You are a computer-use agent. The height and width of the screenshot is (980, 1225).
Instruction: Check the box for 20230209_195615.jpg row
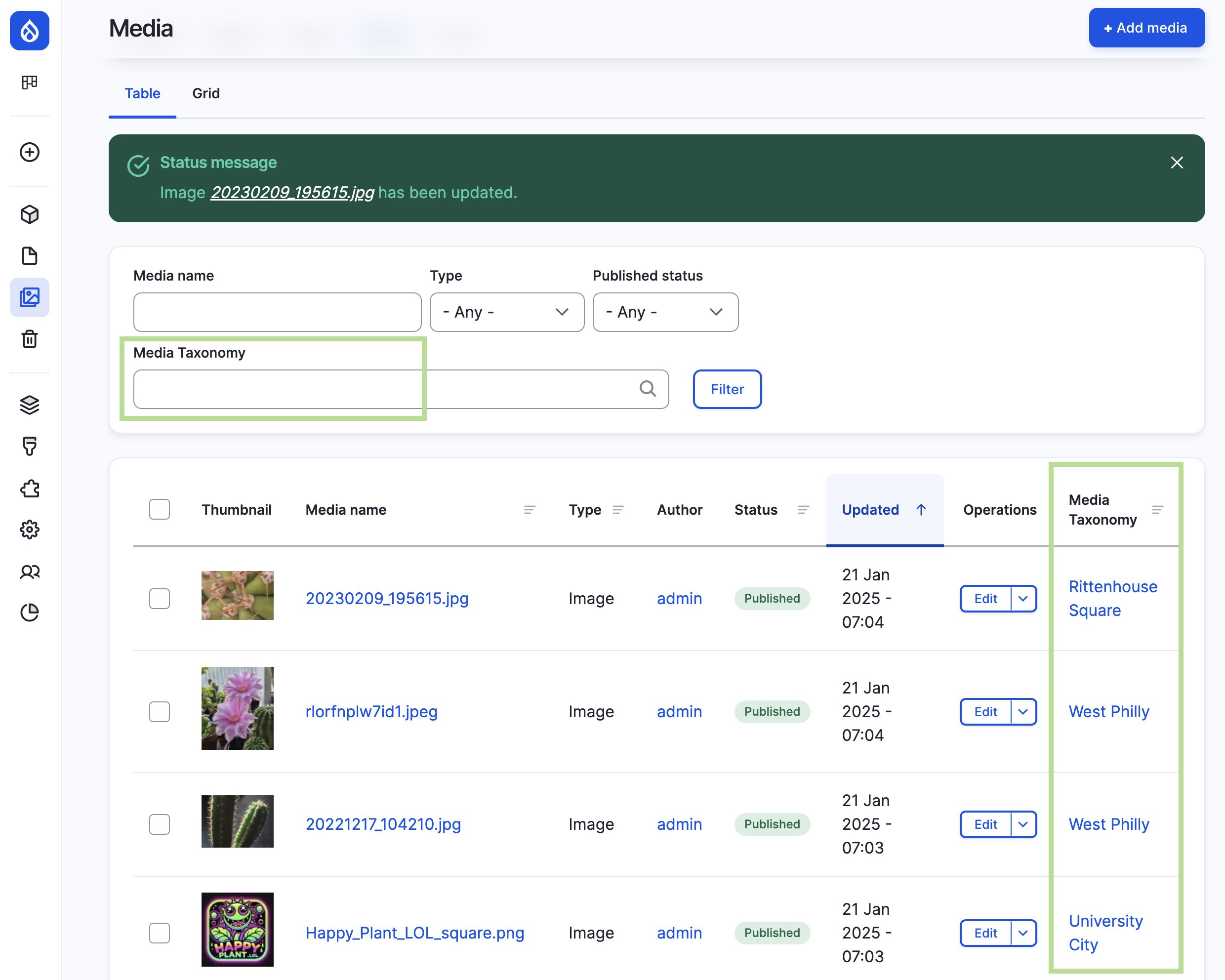[x=160, y=598]
